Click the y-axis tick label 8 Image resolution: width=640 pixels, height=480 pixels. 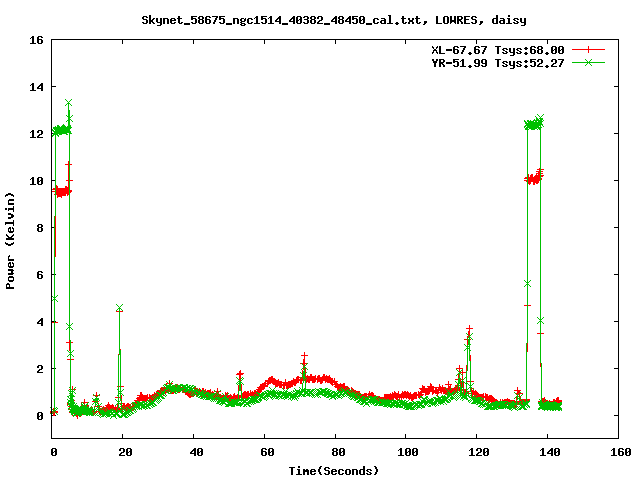tap(40, 228)
